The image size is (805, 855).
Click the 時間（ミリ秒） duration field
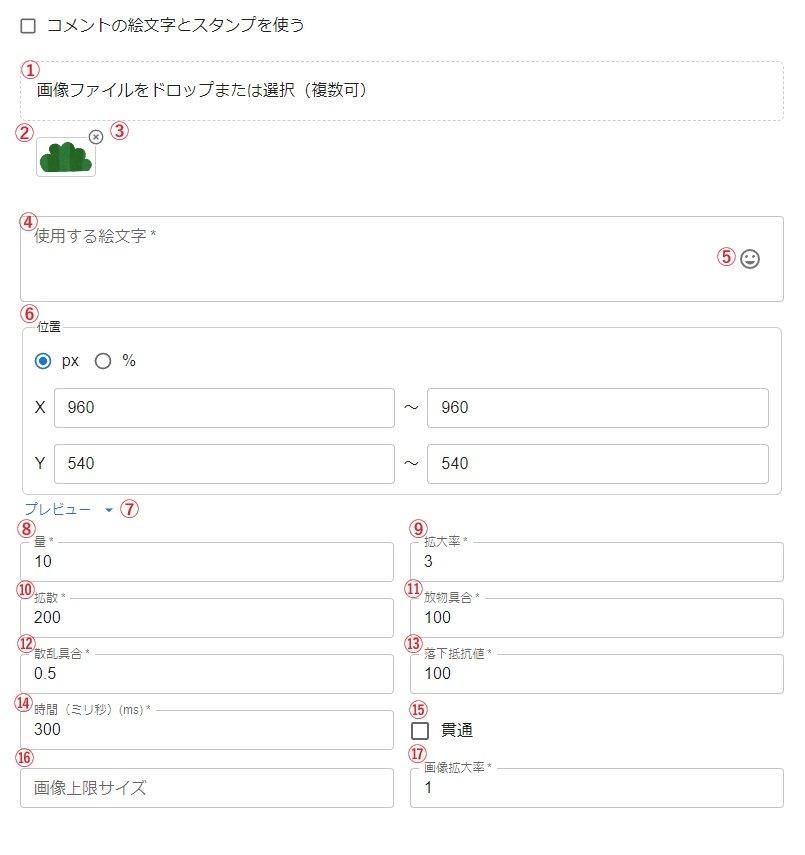pyautogui.click(x=206, y=730)
